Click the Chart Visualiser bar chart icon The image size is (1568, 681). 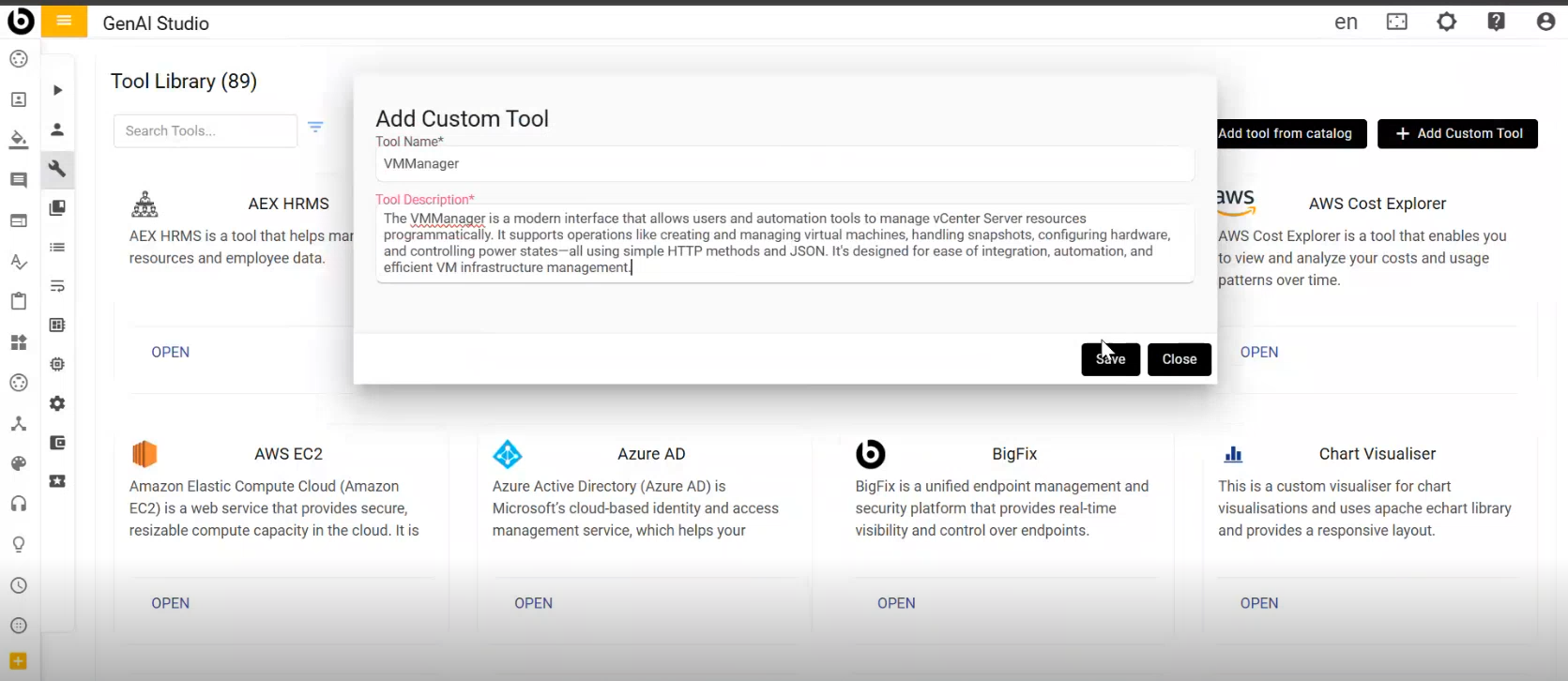pos(1233,455)
